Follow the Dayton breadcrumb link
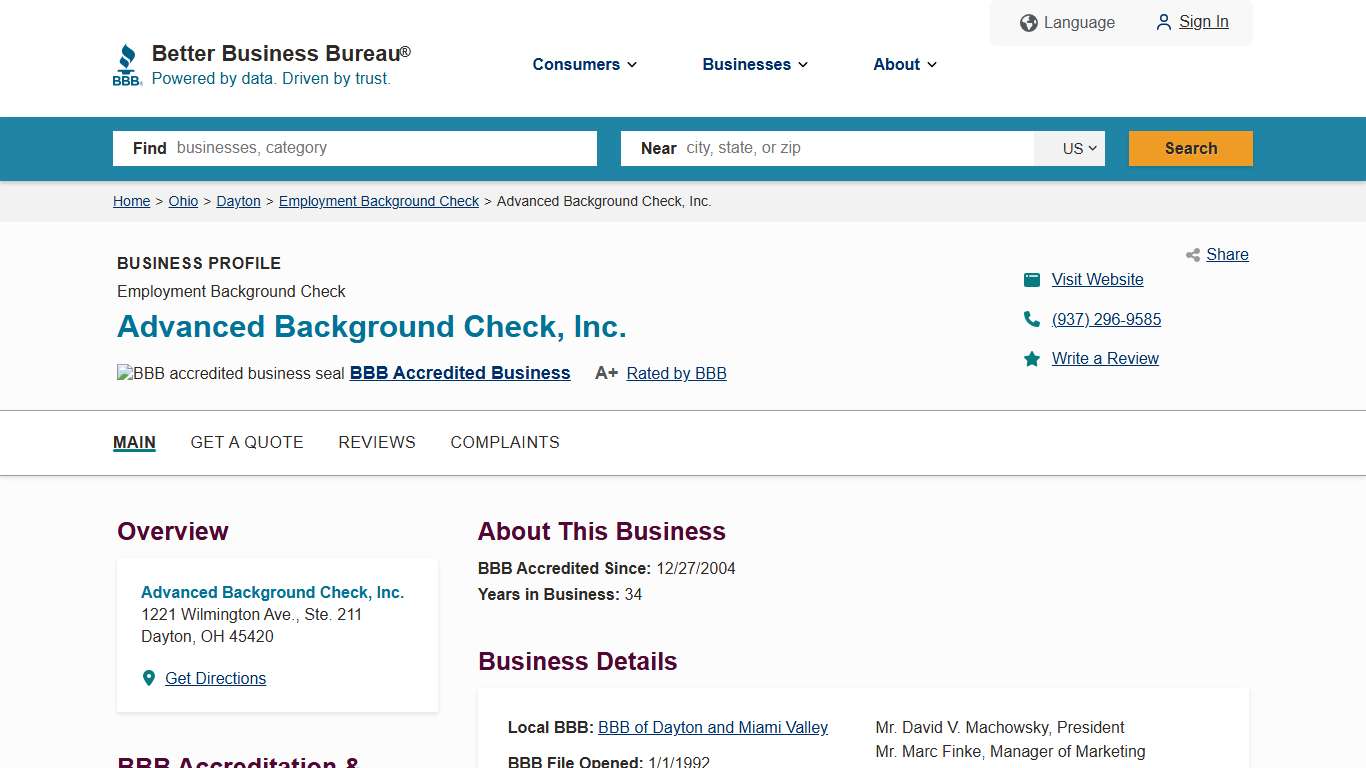The height and width of the screenshot is (768, 1366). [238, 201]
